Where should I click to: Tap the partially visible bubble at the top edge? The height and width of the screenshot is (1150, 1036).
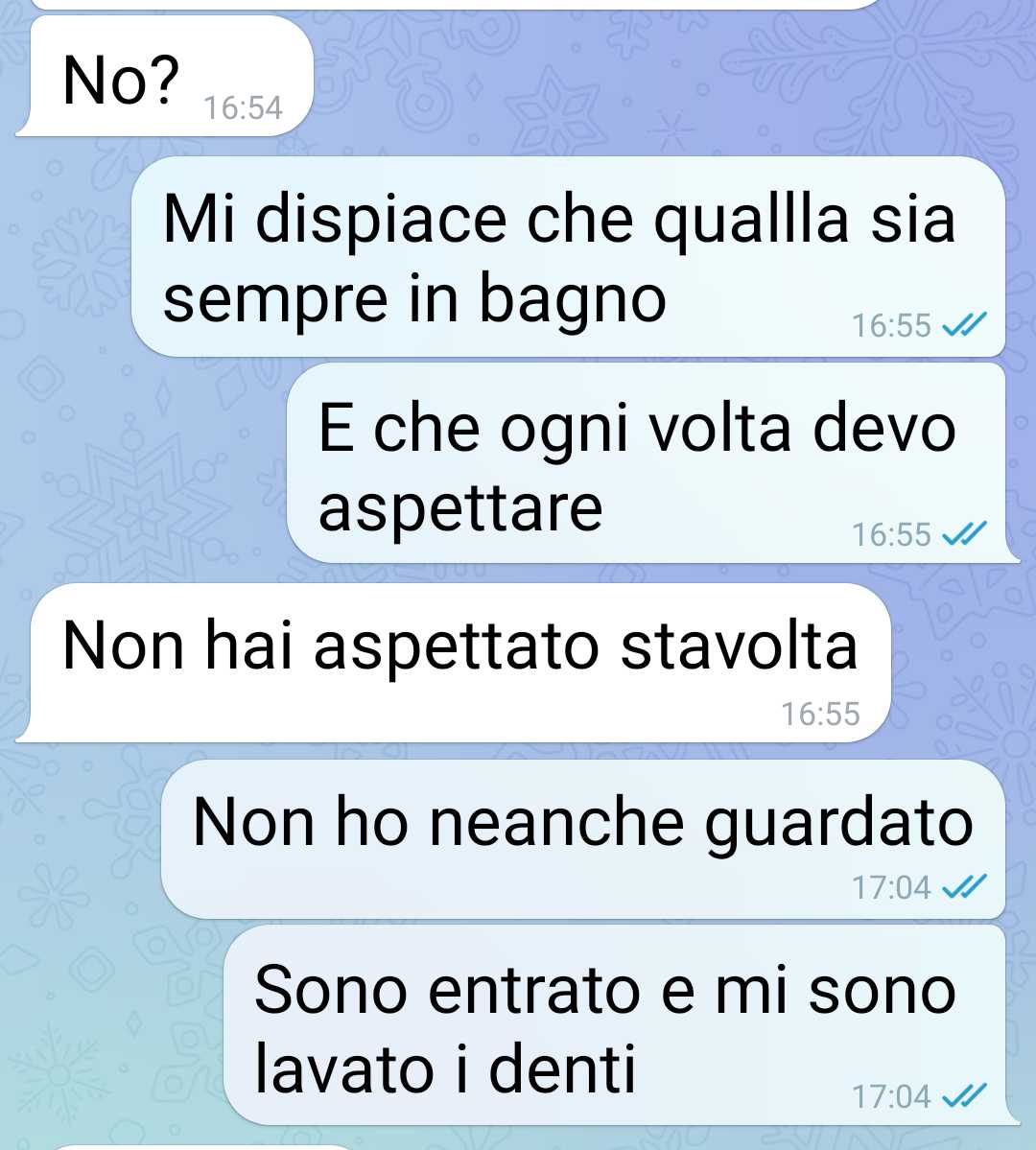tap(455, 4)
